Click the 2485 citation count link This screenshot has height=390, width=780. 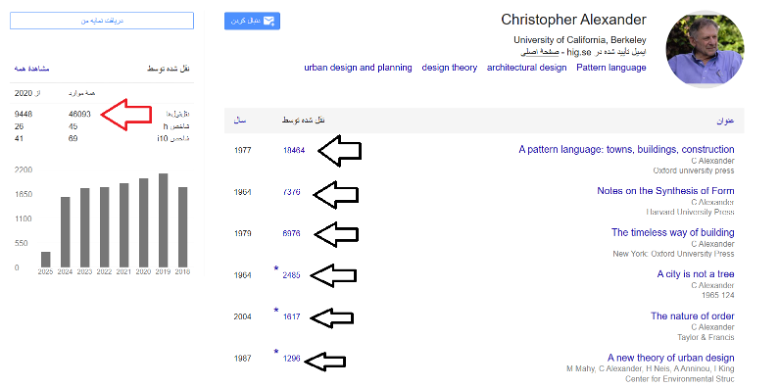click(x=292, y=275)
